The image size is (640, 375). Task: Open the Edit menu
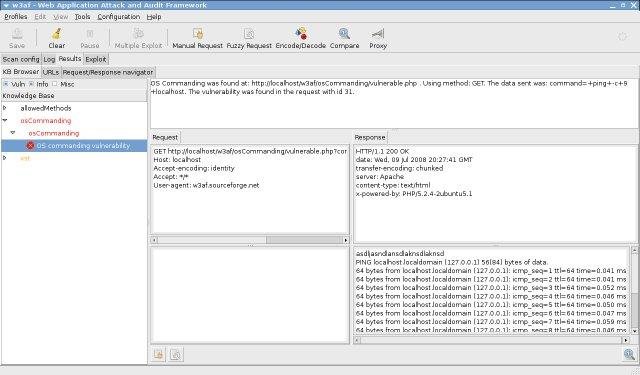(x=40, y=17)
